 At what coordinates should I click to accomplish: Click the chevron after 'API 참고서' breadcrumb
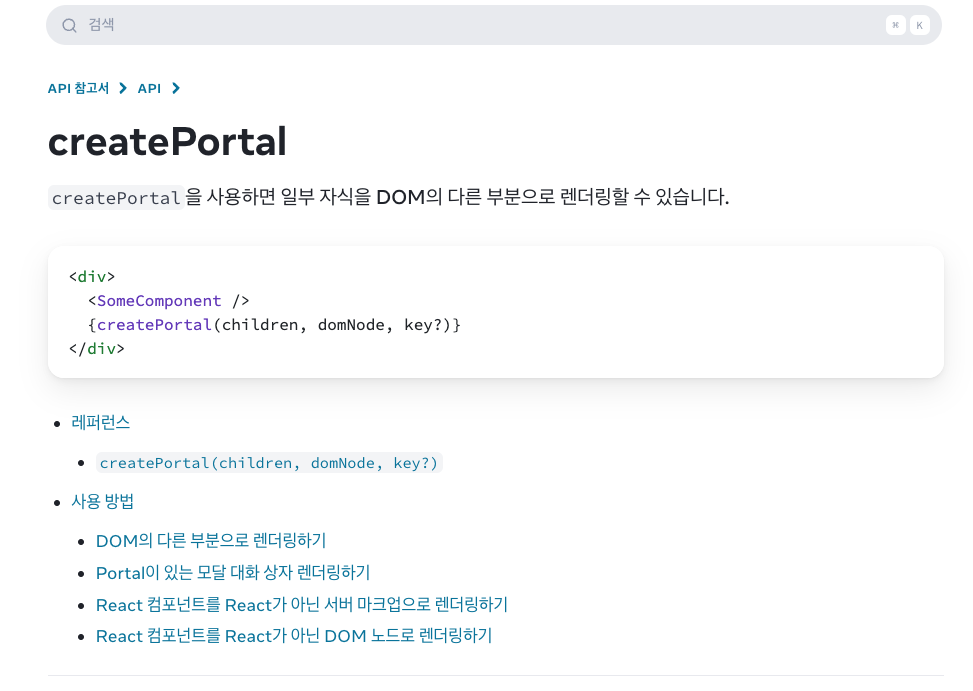point(123,88)
